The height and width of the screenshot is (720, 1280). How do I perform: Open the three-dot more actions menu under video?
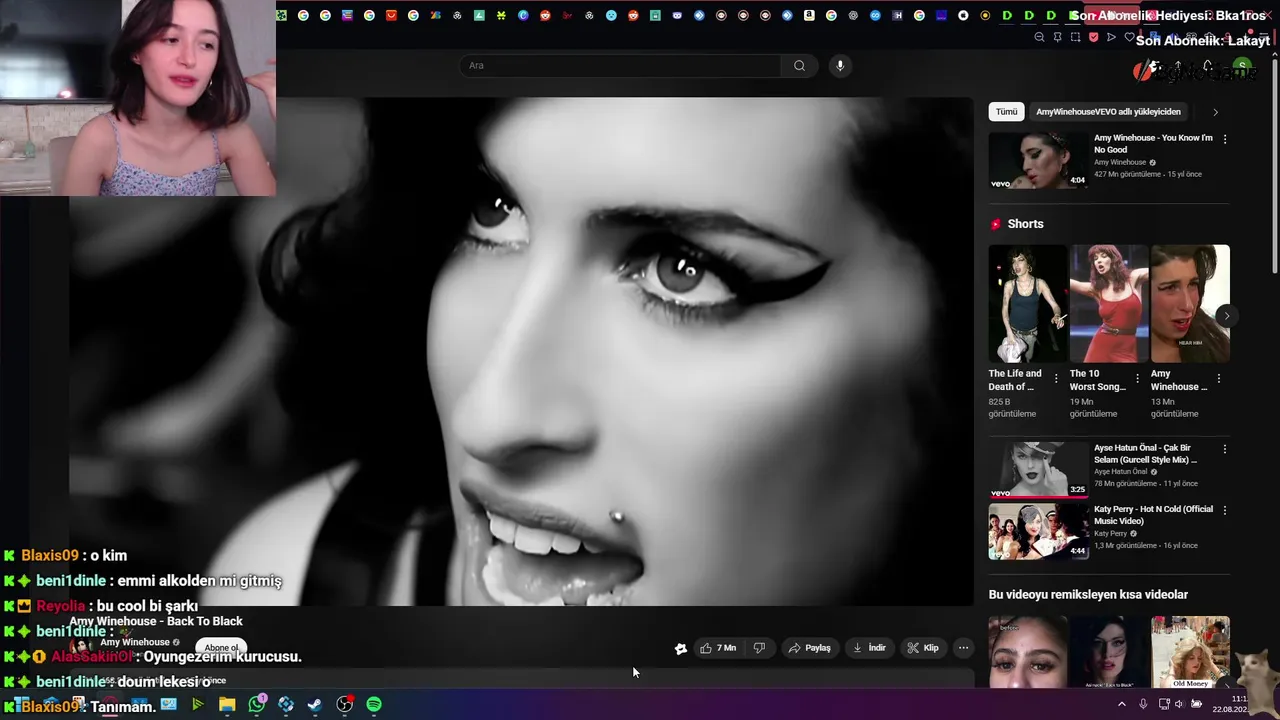pyautogui.click(x=963, y=648)
